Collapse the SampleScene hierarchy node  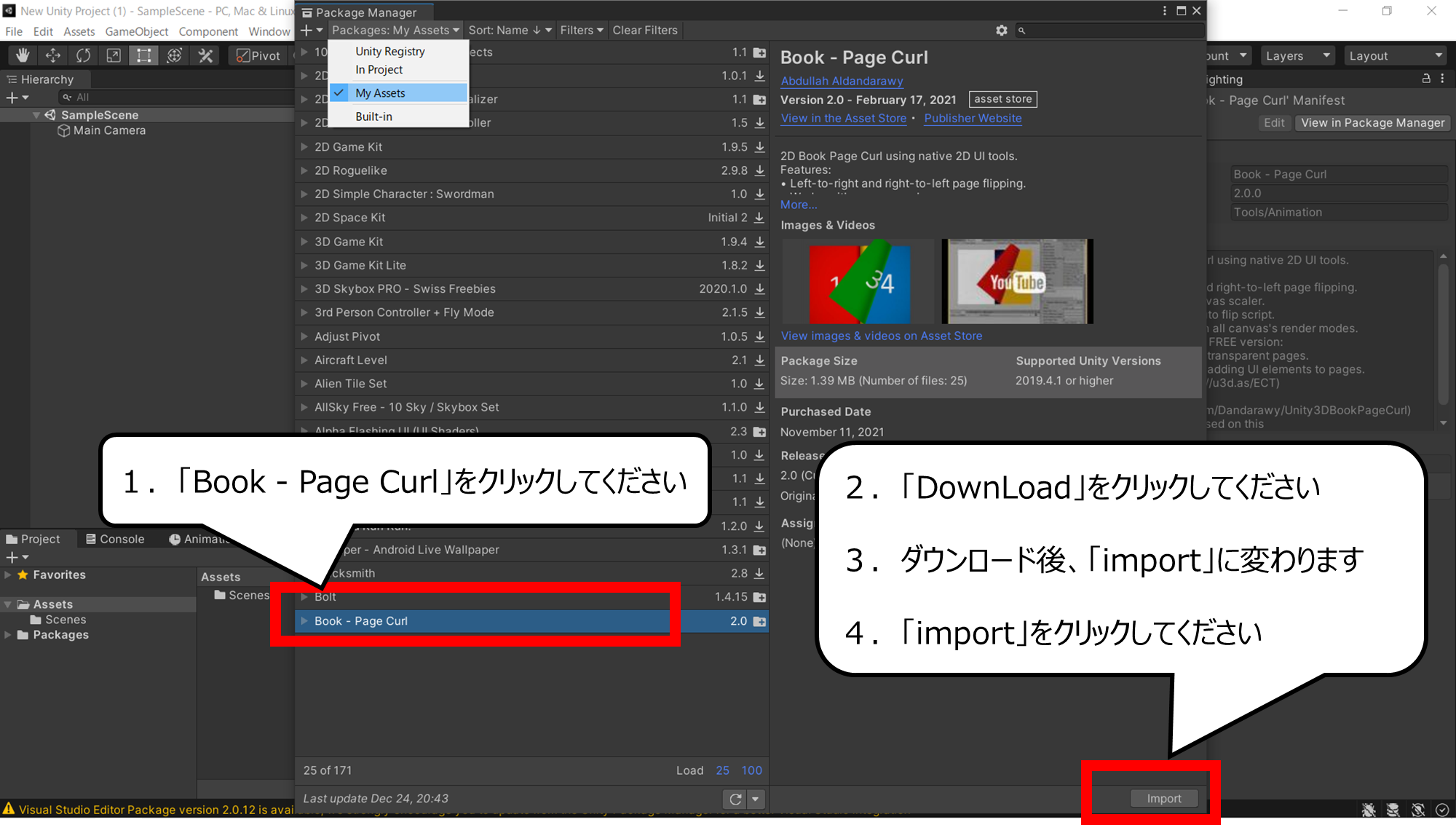point(36,115)
